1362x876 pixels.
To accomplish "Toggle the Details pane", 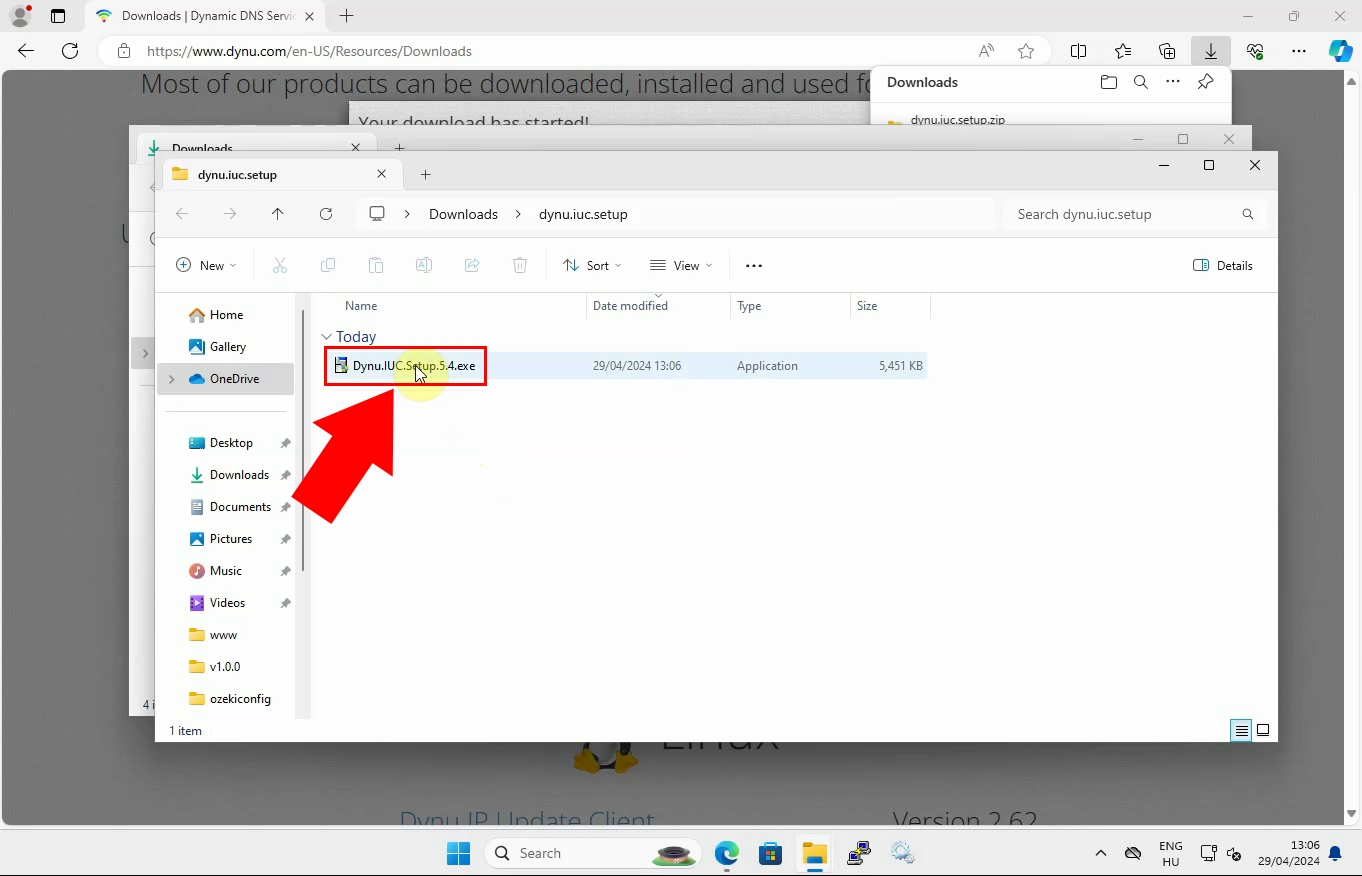I will pyautogui.click(x=1223, y=265).
